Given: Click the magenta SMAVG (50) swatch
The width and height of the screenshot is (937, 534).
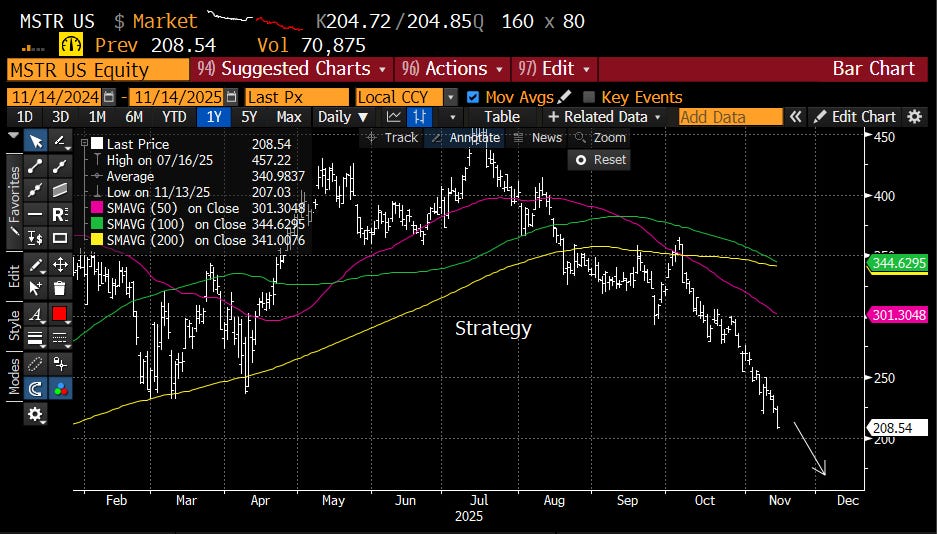Looking at the screenshot, I should coord(96,208).
